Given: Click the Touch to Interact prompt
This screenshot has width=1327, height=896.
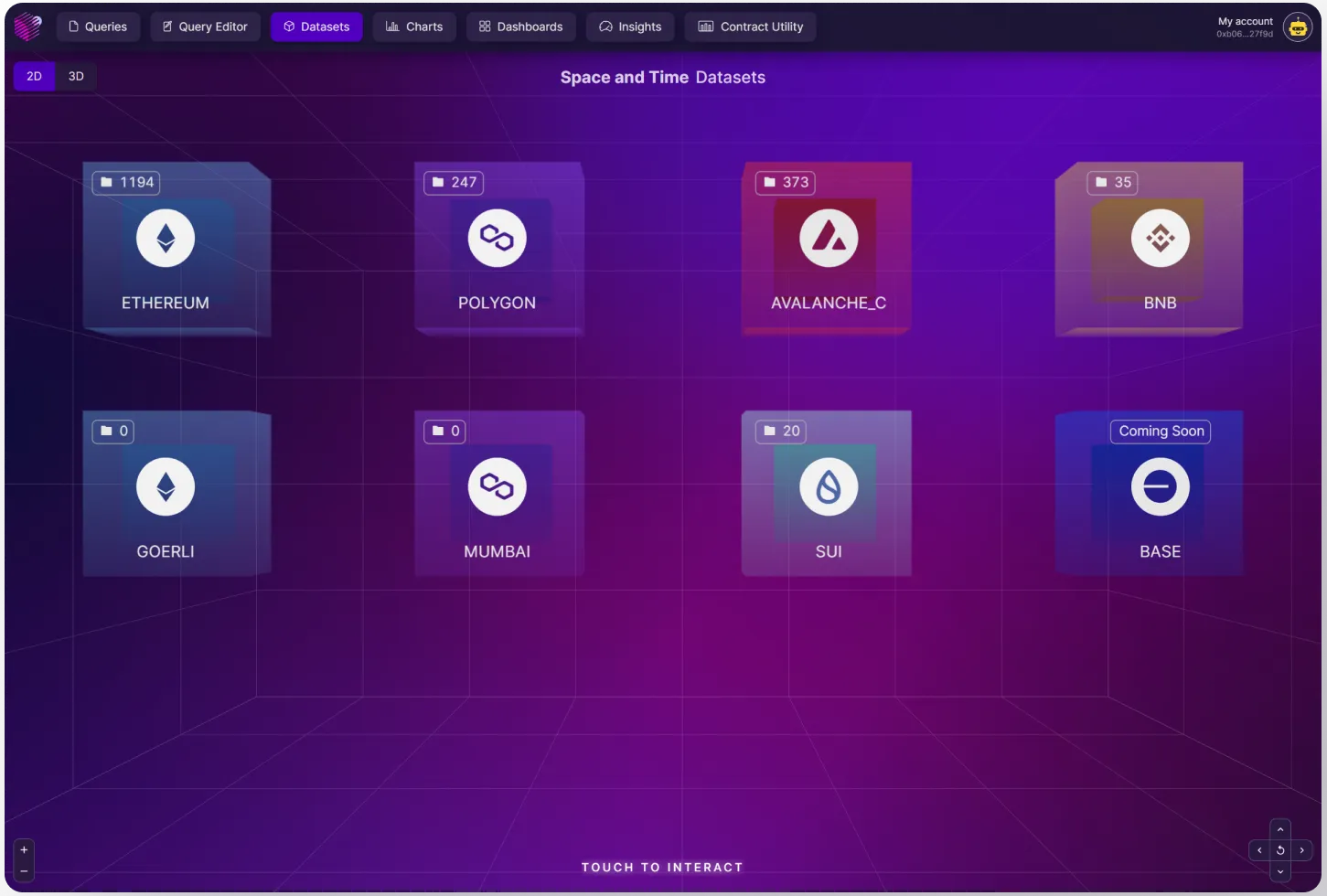Looking at the screenshot, I should pyautogui.click(x=662, y=867).
